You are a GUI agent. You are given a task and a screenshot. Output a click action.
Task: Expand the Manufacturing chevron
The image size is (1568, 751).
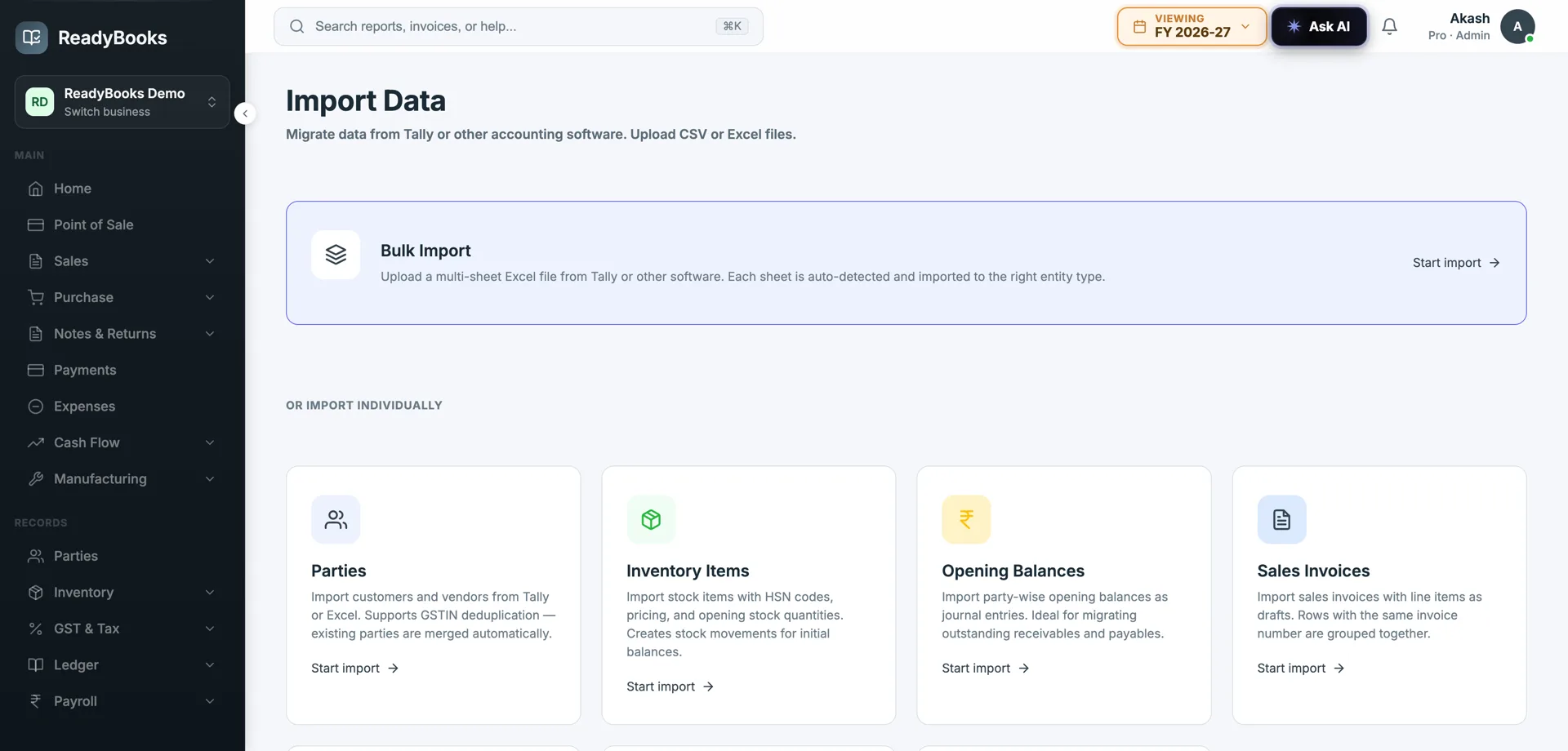(210, 479)
